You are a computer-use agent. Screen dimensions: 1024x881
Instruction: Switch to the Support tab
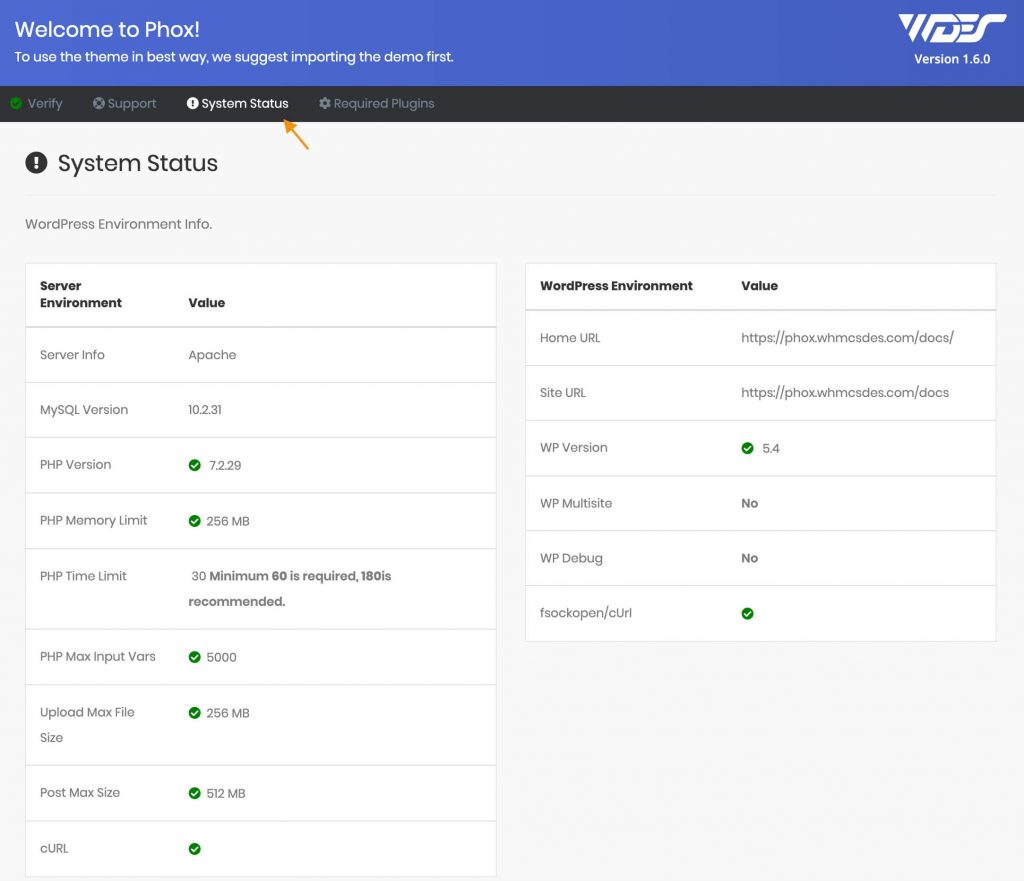(x=125, y=103)
